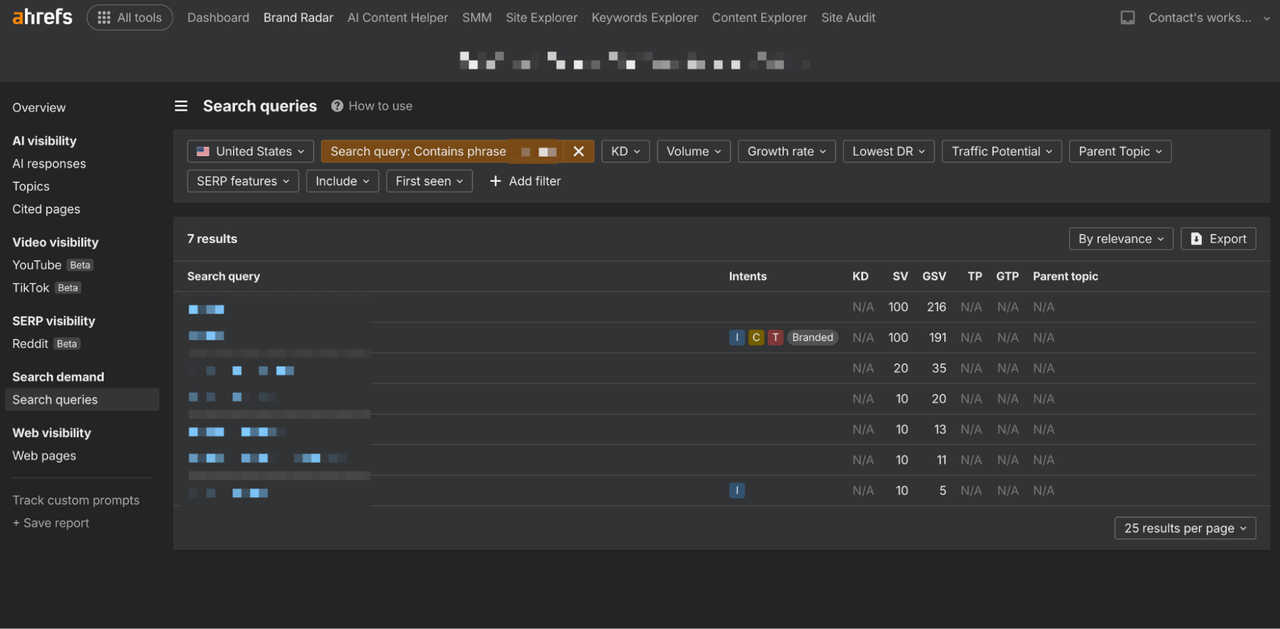Click the Save report link
The width and height of the screenshot is (1280, 629).
point(51,523)
